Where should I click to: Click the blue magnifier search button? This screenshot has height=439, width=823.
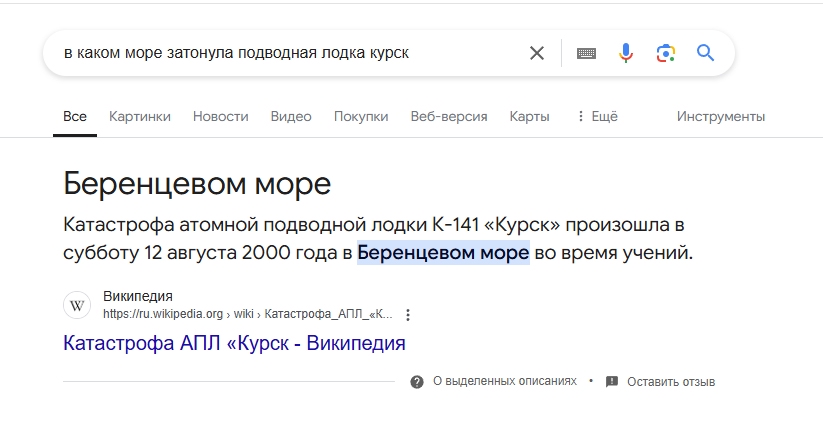click(706, 53)
